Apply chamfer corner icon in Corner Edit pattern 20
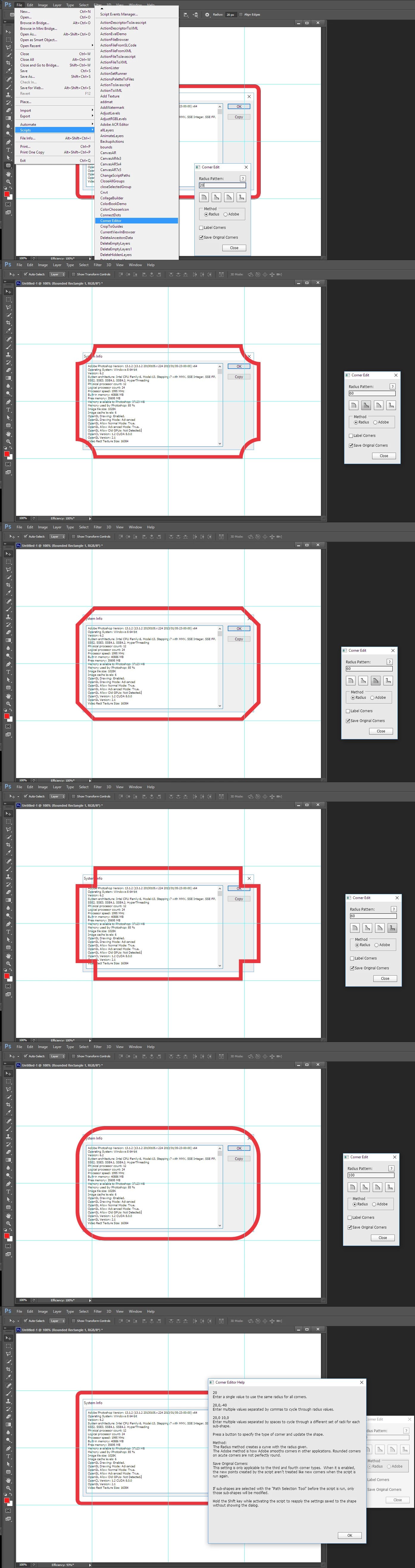This screenshot has height=1568, width=415. (x=229, y=197)
